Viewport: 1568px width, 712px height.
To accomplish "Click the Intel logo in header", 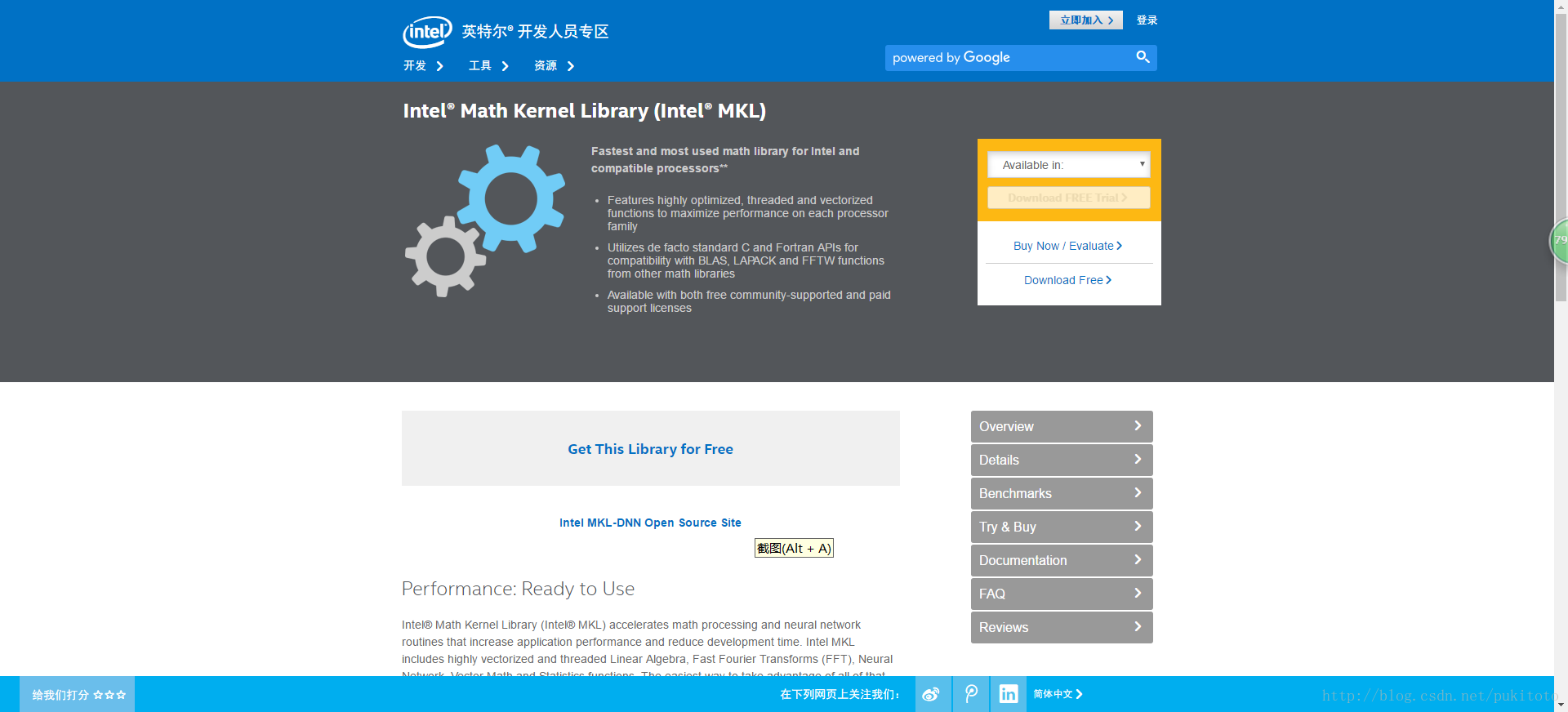I will point(427,32).
